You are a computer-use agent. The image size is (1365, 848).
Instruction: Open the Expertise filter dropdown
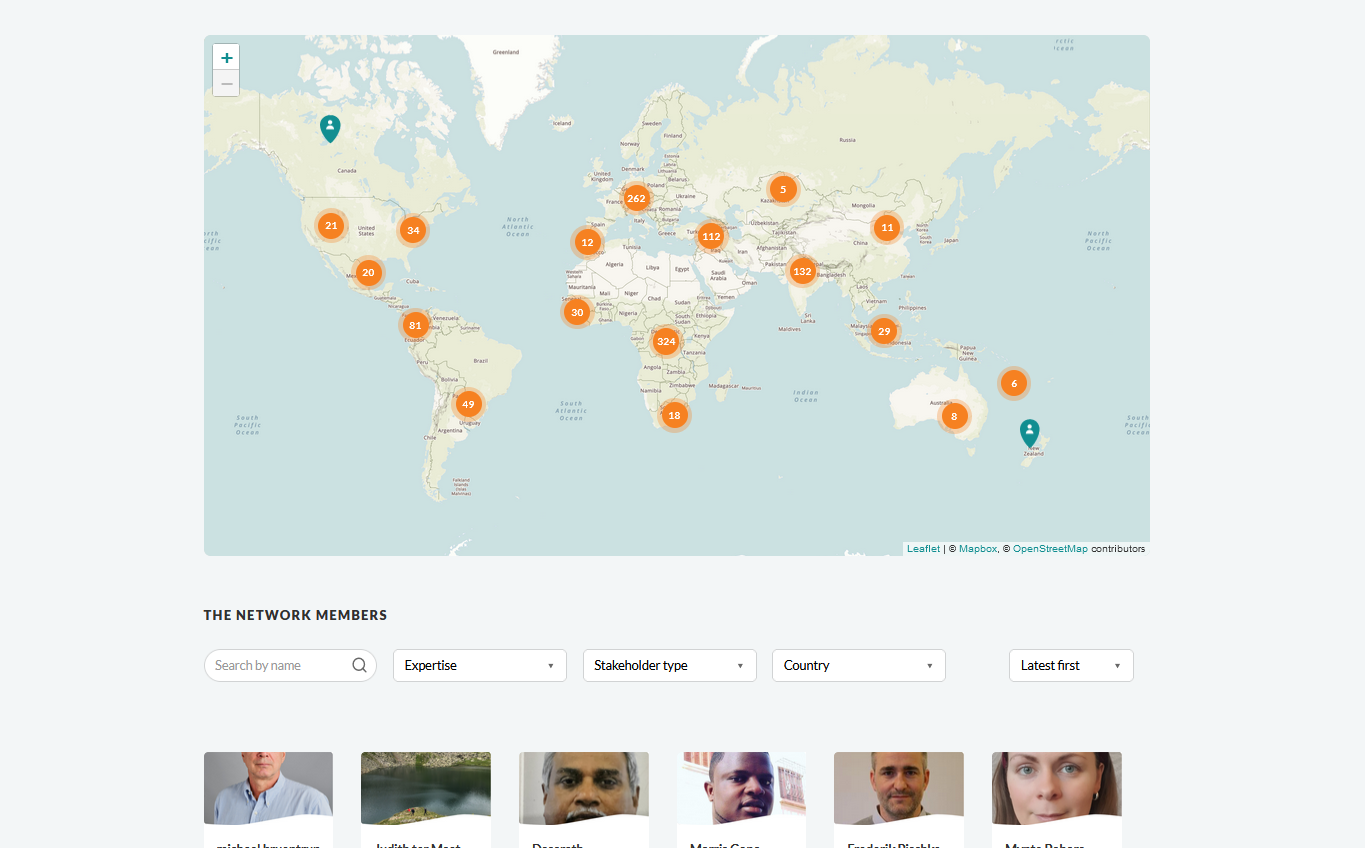click(x=479, y=665)
